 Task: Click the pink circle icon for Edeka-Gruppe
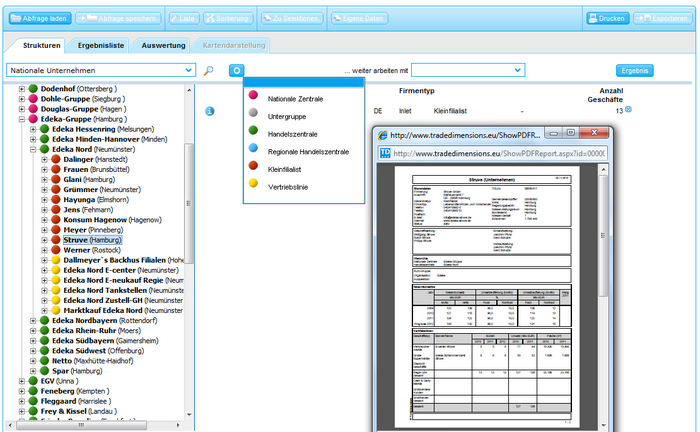33,120
